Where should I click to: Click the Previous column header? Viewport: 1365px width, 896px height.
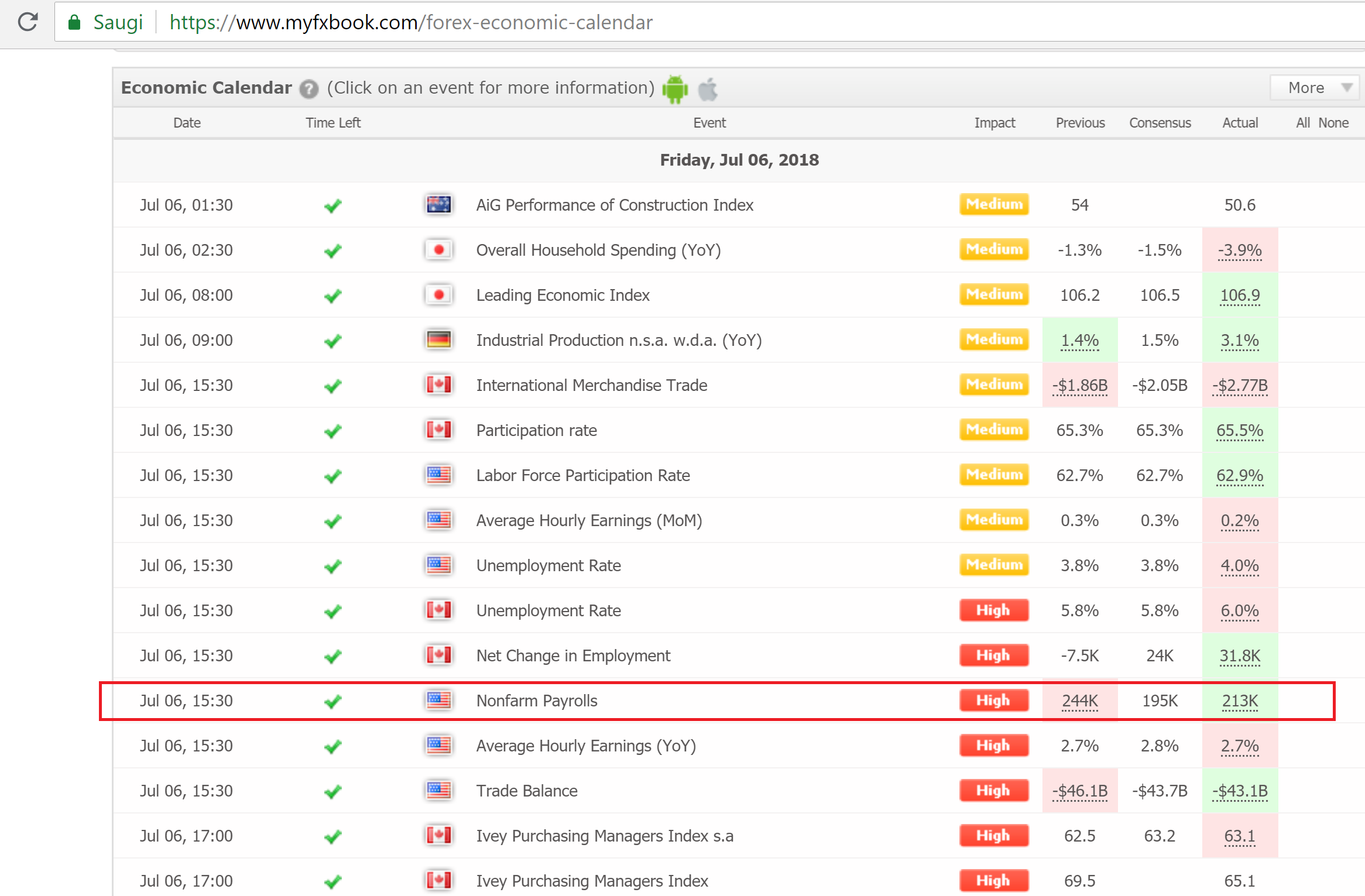1080,123
